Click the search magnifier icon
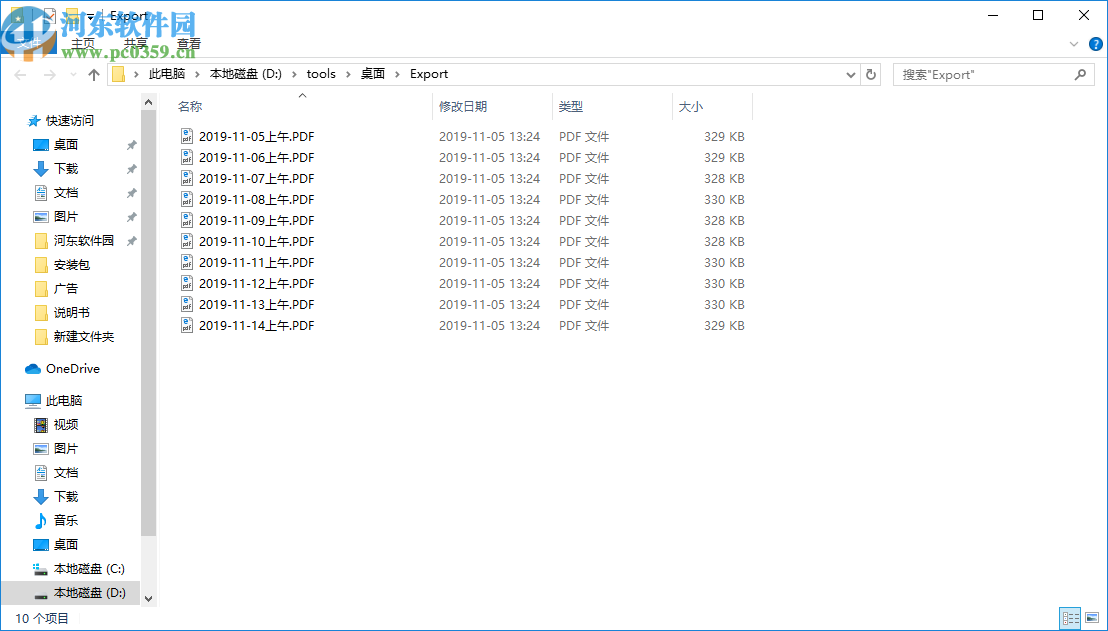 click(1080, 74)
